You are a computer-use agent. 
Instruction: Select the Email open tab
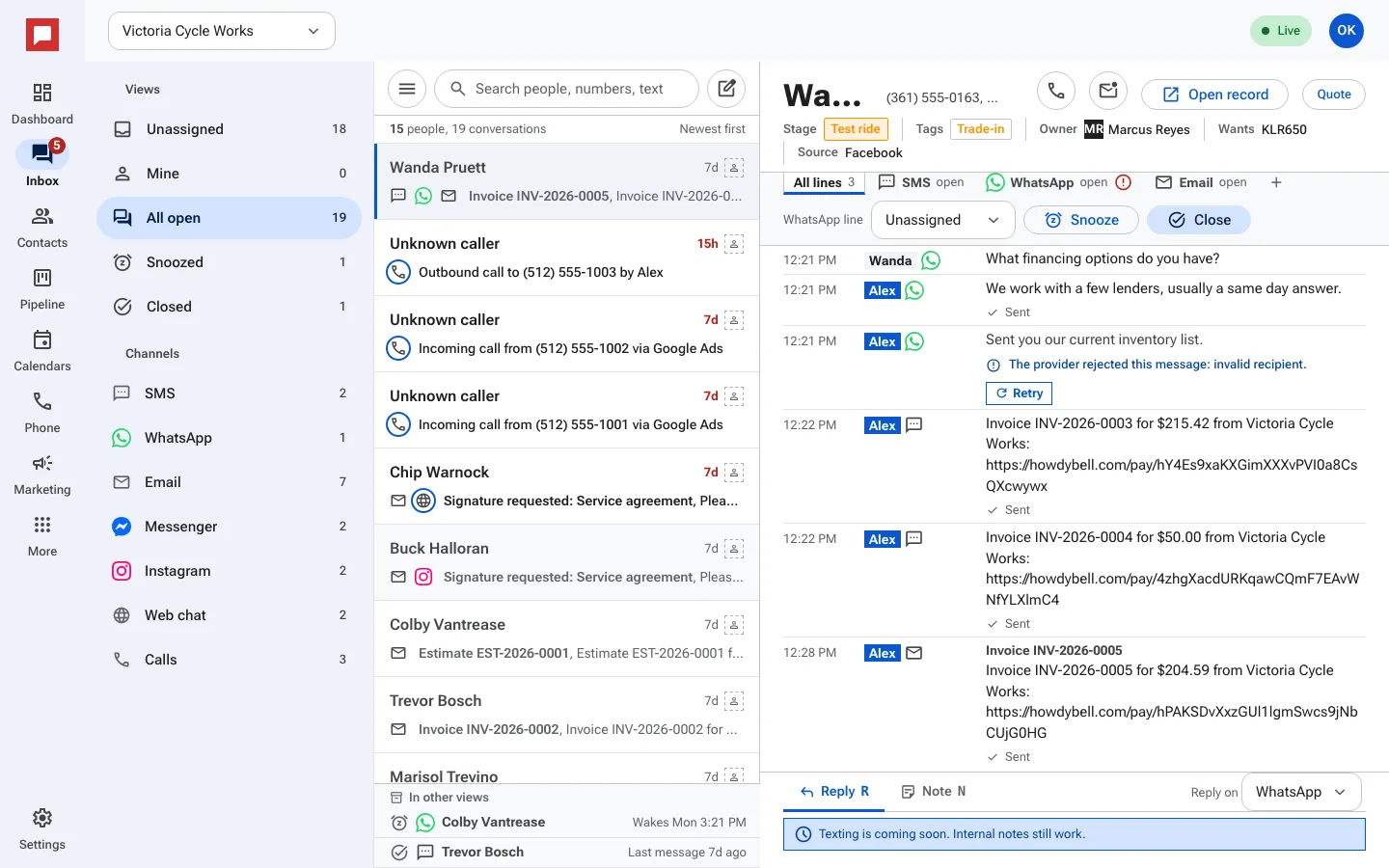(x=1201, y=182)
